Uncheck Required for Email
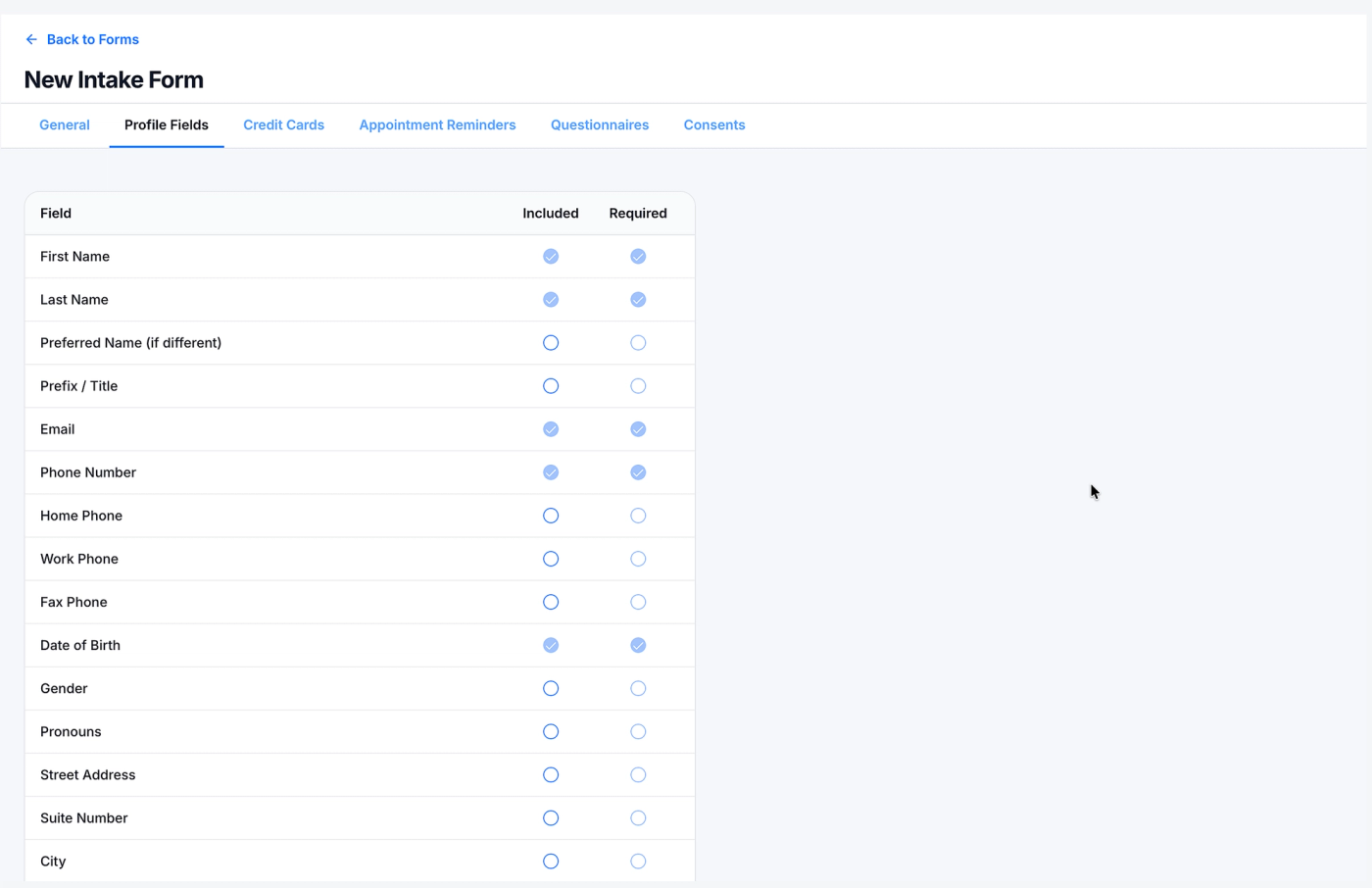 (638, 429)
